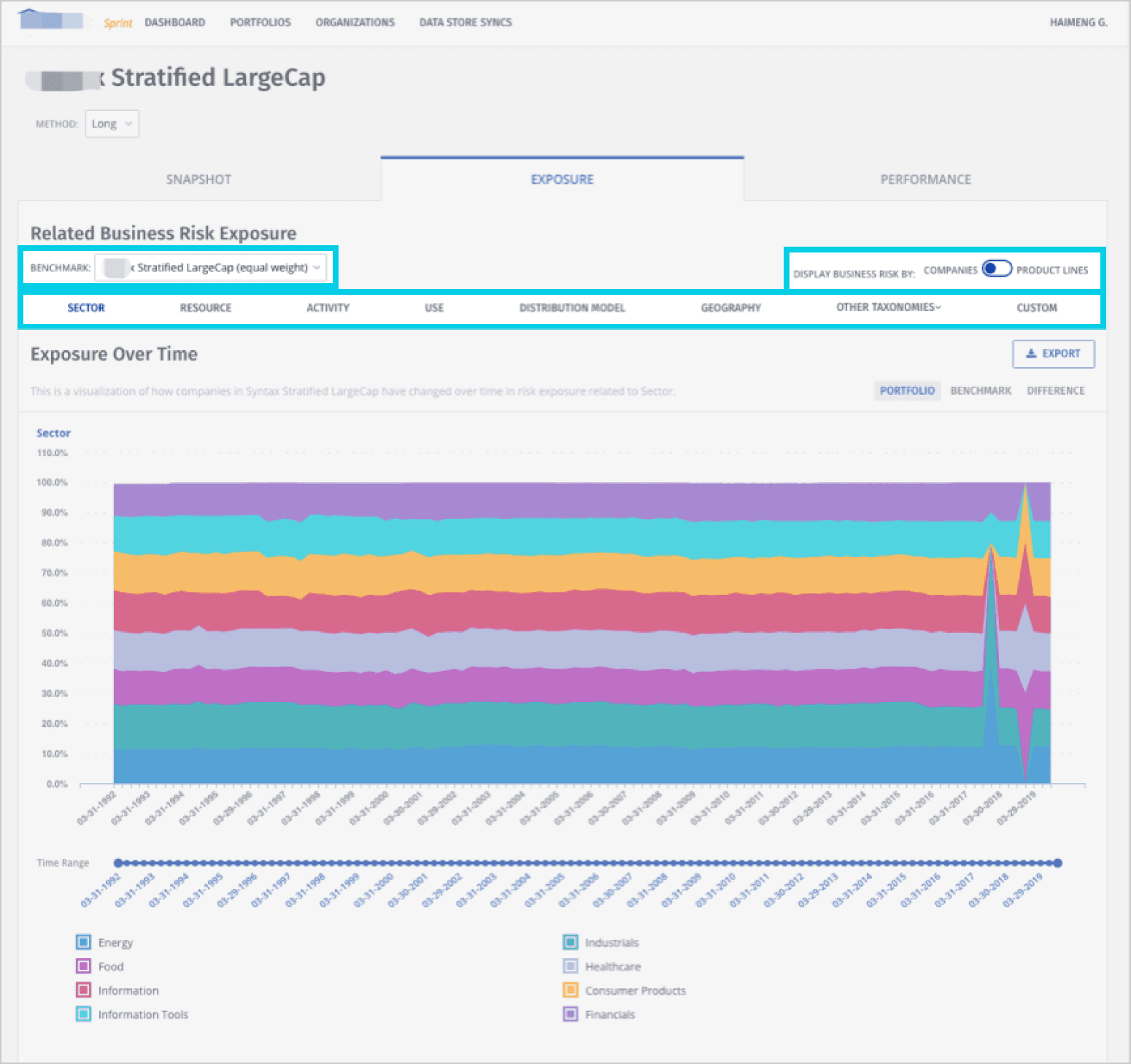The height and width of the screenshot is (1064, 1131).
Task: Click Related Business Risk Exposure heading
Action: [x=163, y=233]
